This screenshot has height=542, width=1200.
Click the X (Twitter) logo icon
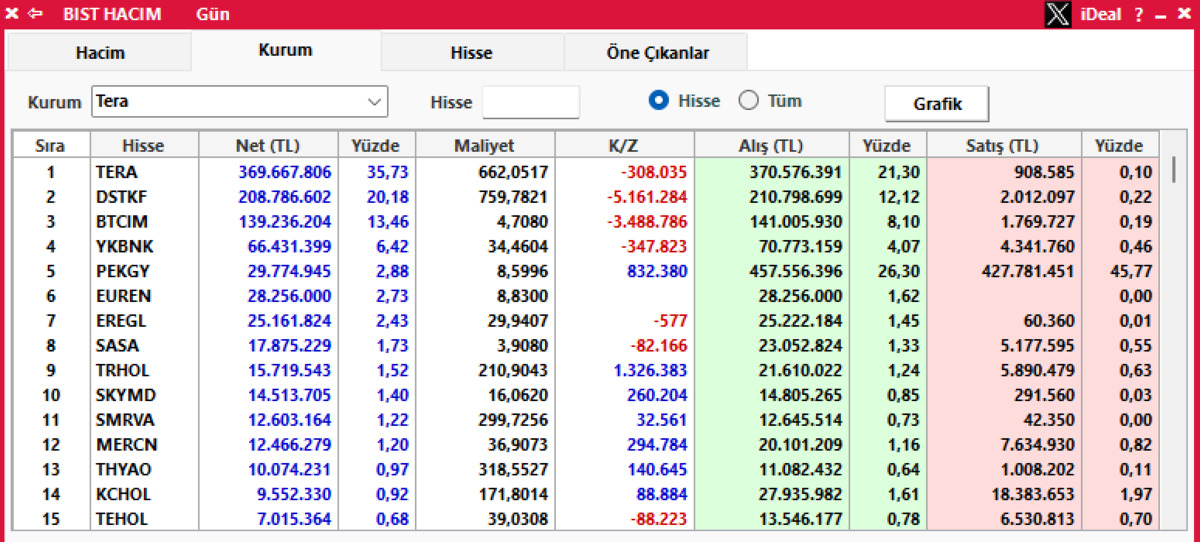[1058, 14]
